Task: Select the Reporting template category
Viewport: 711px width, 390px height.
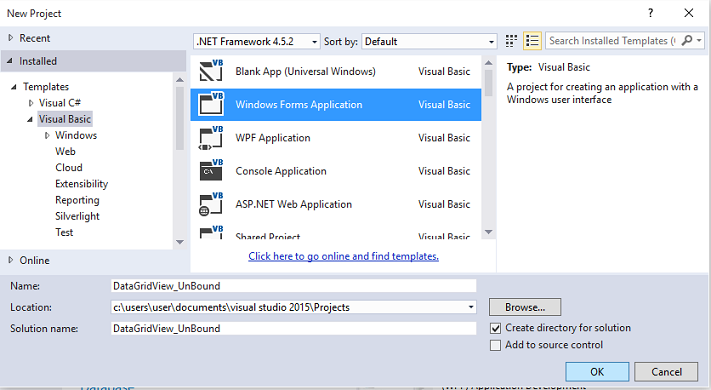Action: pos(77,200)
